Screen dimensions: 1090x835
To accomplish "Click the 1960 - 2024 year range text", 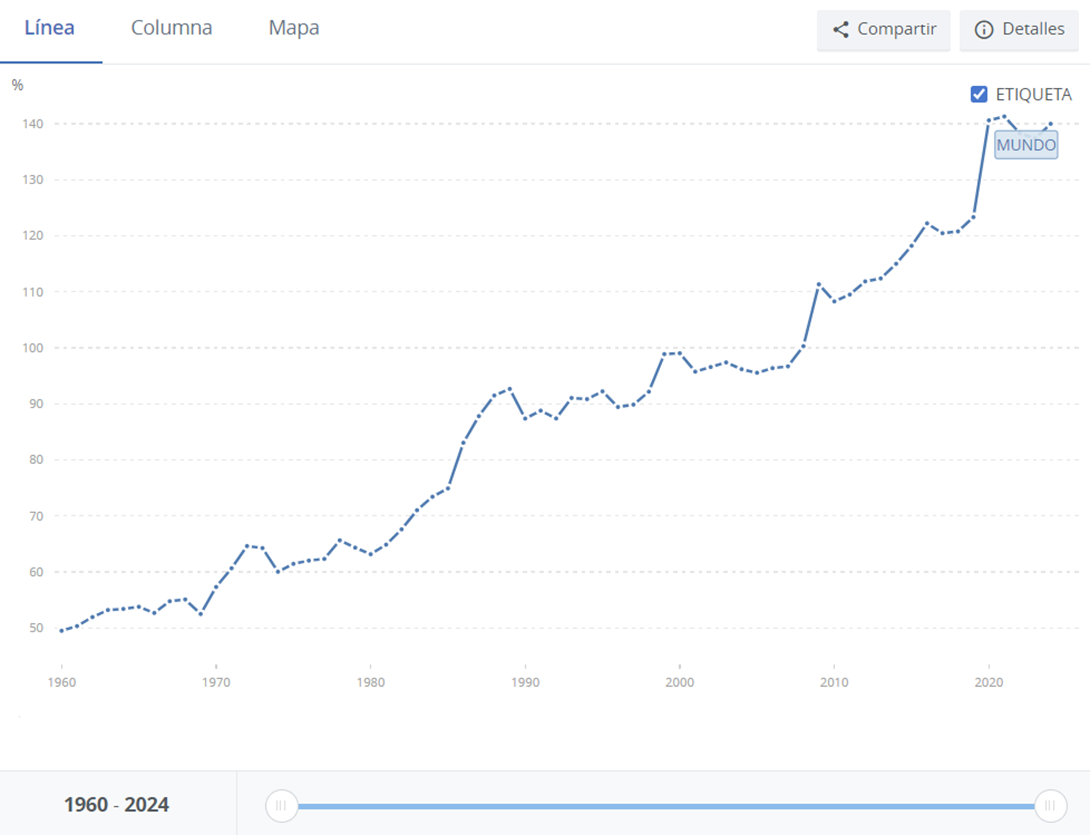I will tap(116, 805).
